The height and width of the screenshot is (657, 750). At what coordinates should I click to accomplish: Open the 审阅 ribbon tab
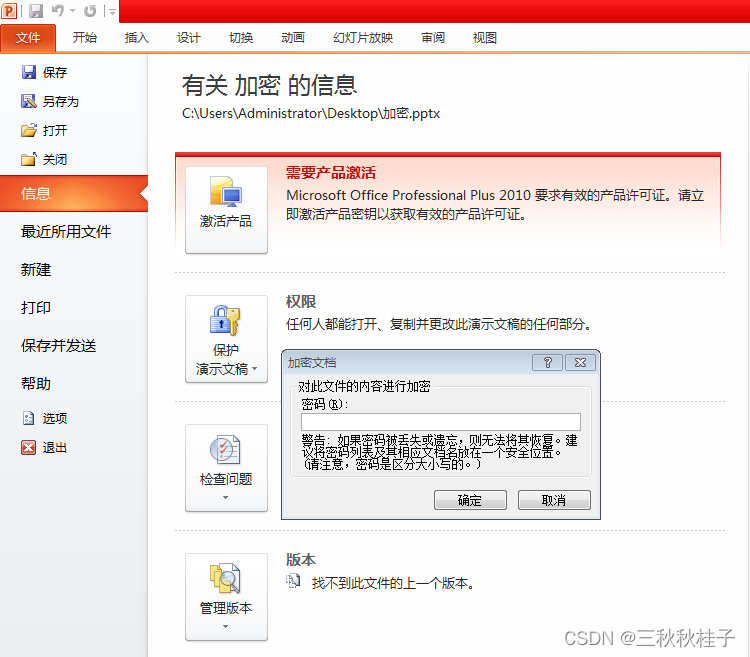coord(433,38)
